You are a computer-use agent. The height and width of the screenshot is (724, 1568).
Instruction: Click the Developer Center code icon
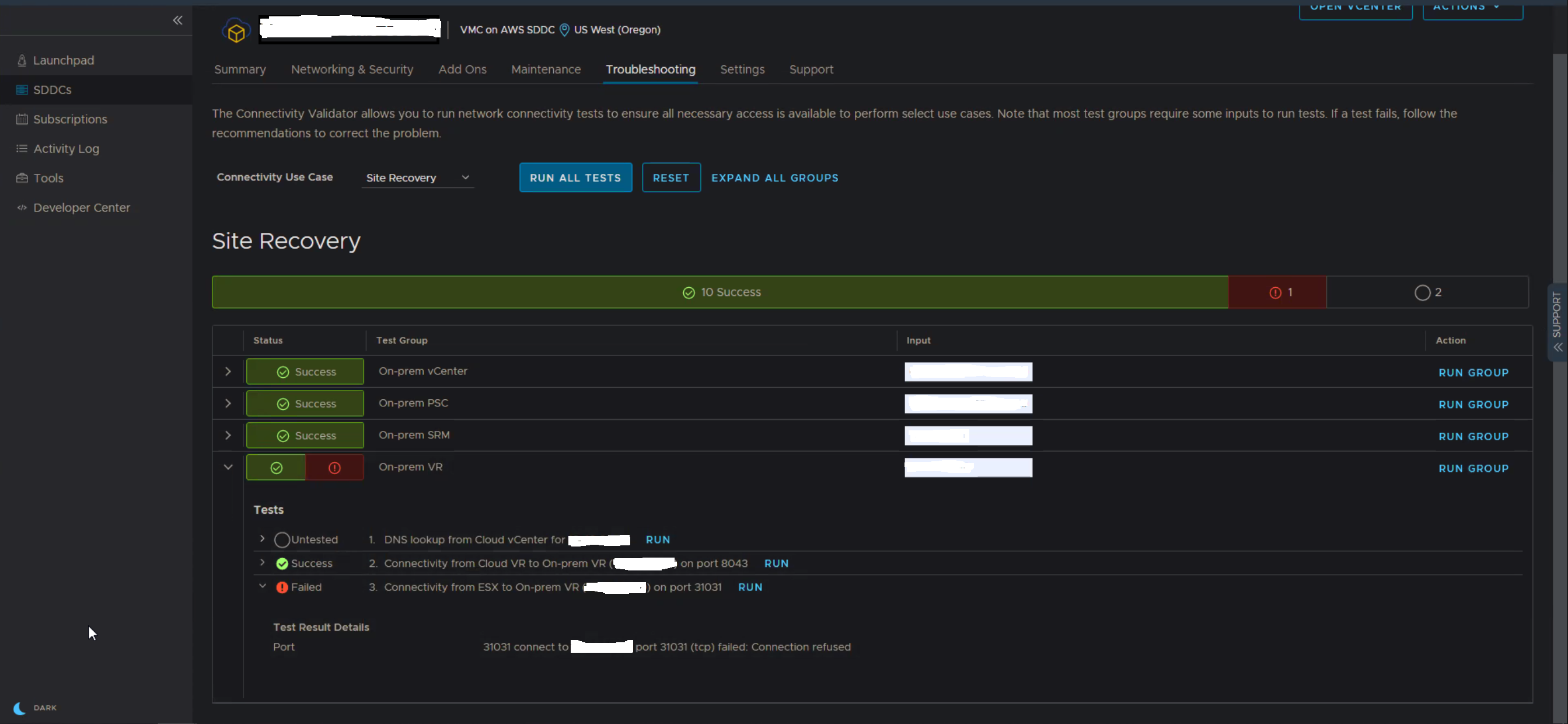(x=22, y=208)
